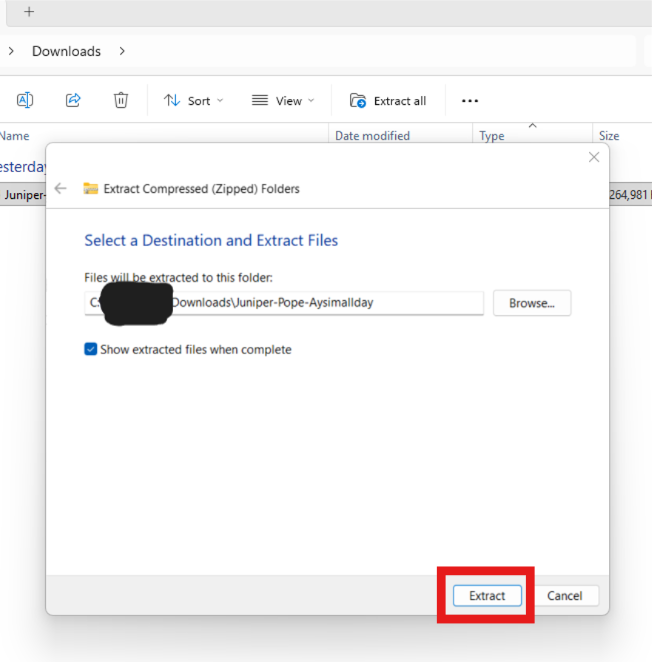Sort by the Date modified column header

[x=372, y=136]
